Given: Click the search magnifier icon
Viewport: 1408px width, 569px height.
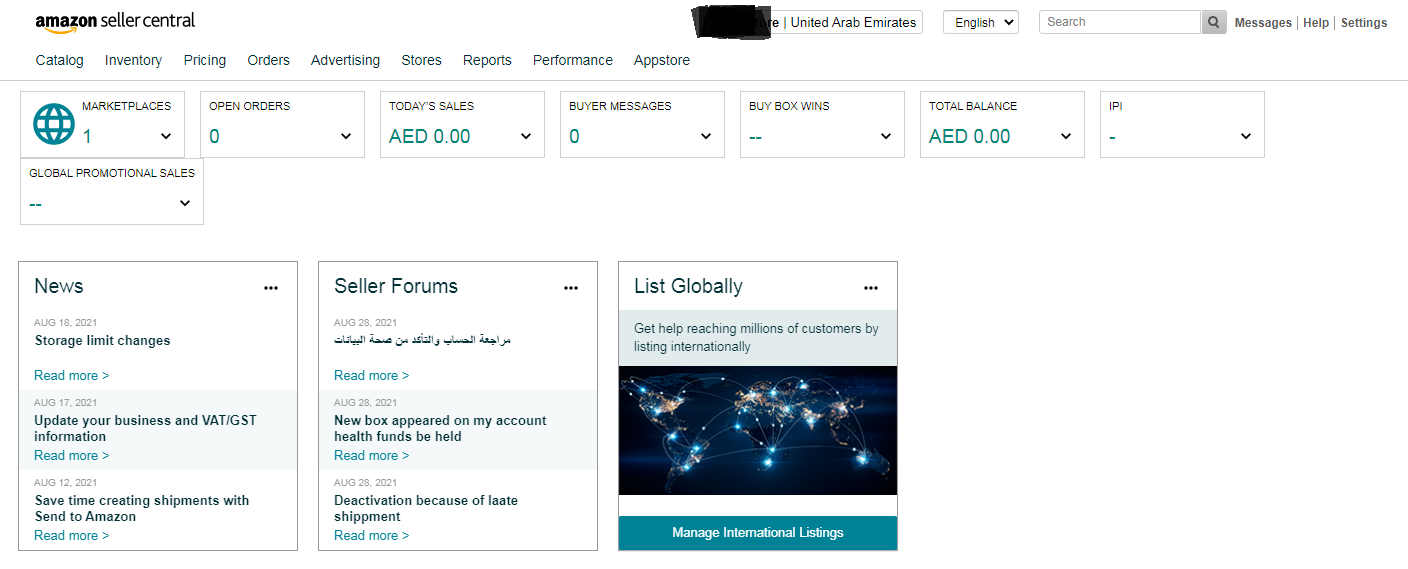Looking at the screenshot, I should pyautogui.click(x=1214, y=22).
